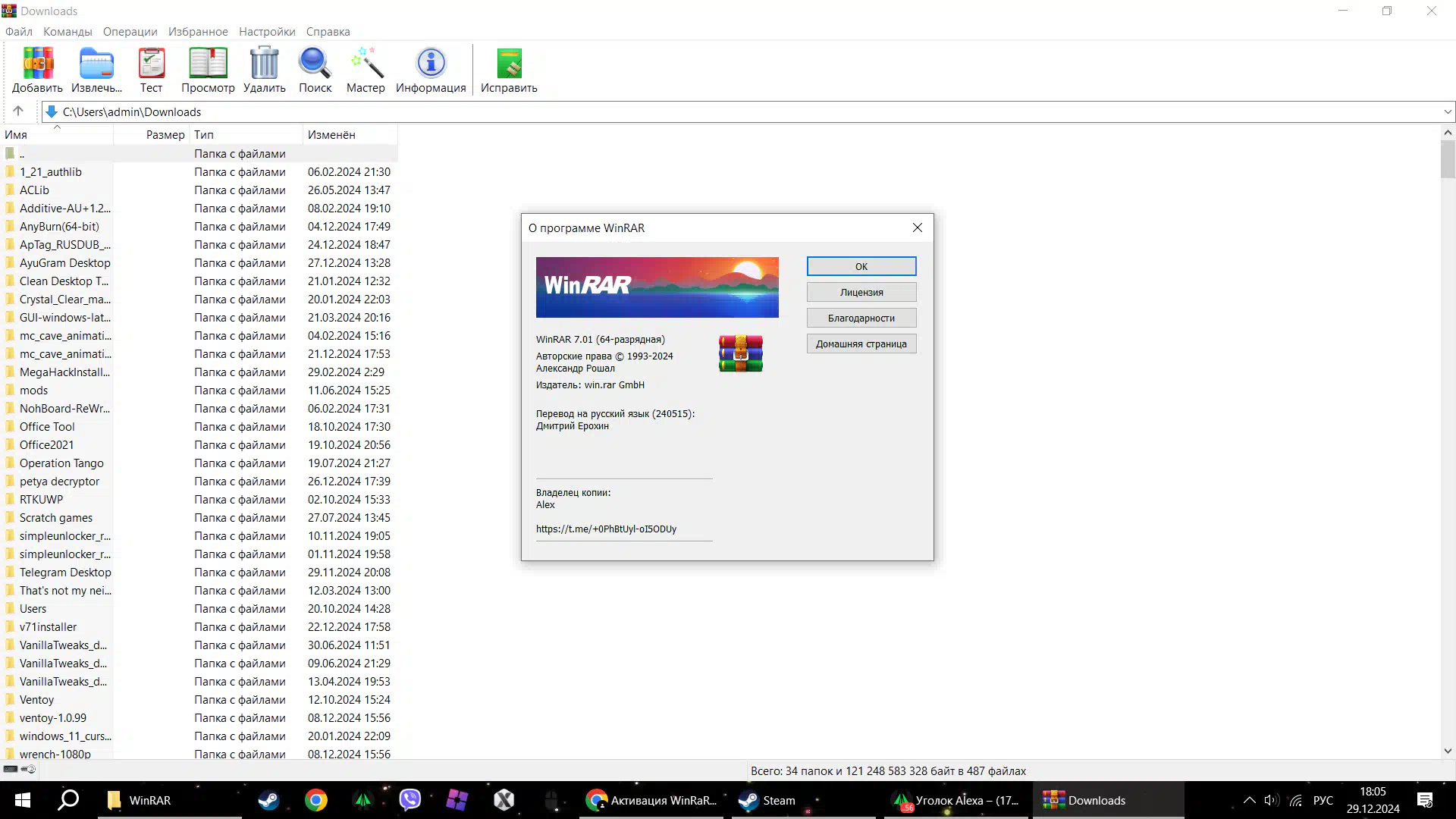Select the parent '..' folder row
Image resolution: width=1456 pixels, height=819 pixels.
point(199,153)
